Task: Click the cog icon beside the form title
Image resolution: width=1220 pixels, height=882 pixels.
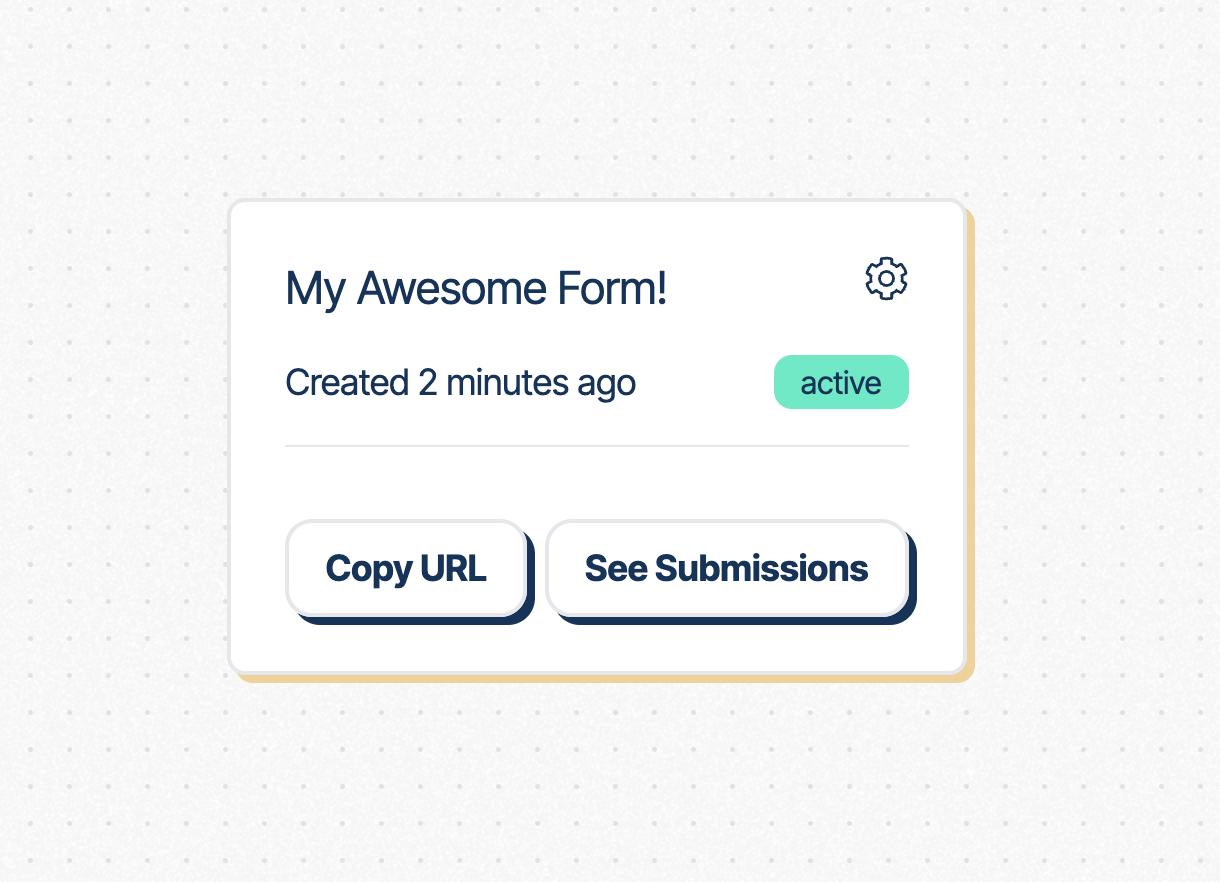Action: pos(886,279)
